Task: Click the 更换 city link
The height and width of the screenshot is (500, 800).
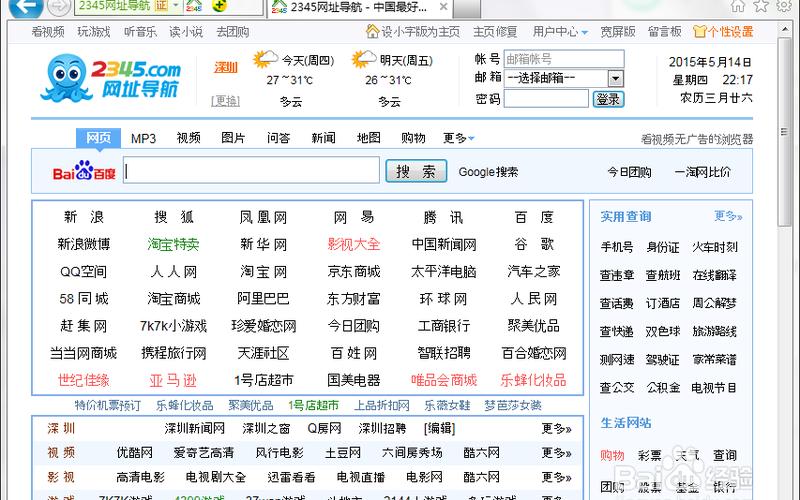Action: 226,101
